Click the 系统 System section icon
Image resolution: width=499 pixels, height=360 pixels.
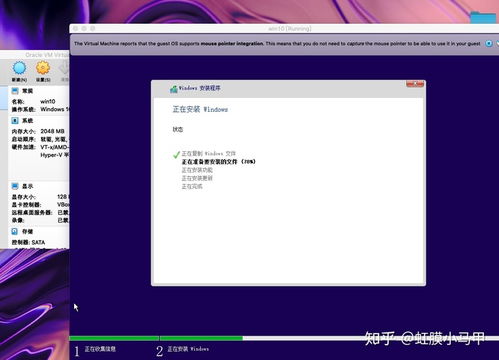[15, 120]
